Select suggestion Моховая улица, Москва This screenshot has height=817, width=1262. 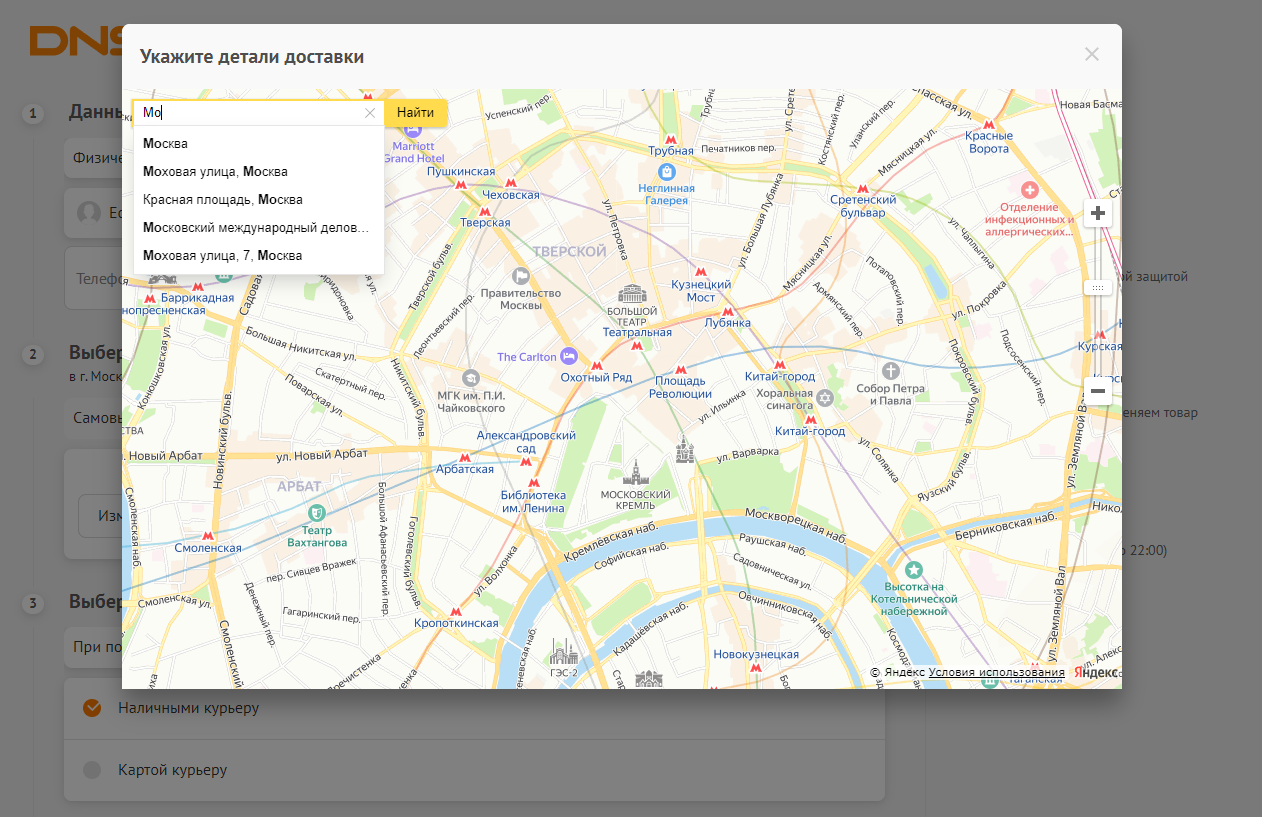(258, 171)
